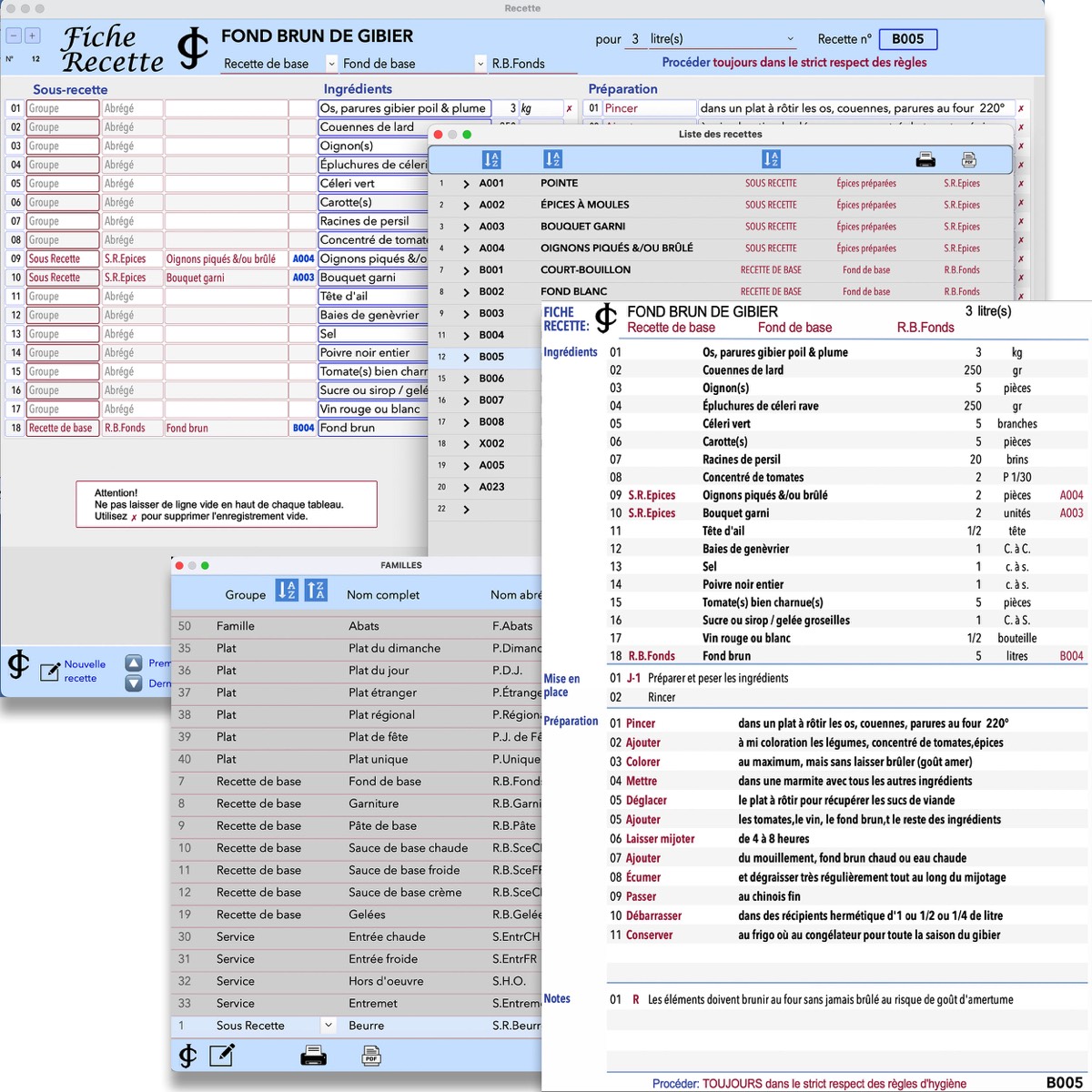Go to first record with up arrow
Image resolution: width=1092 pixels, height=1092 pixels.
tap(134, 663)
